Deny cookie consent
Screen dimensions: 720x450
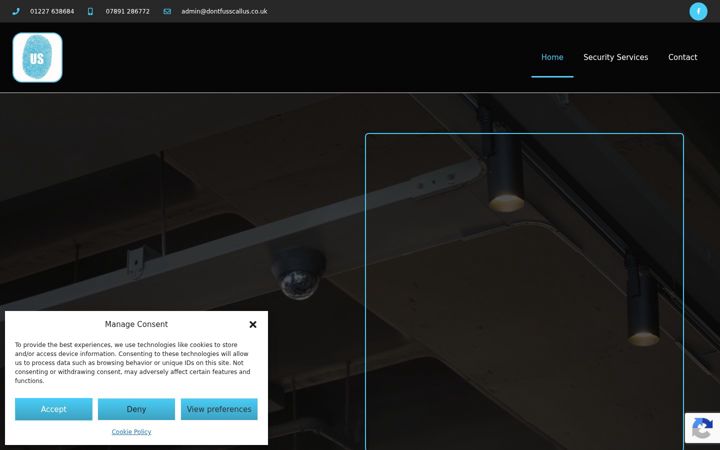(136, 409)
